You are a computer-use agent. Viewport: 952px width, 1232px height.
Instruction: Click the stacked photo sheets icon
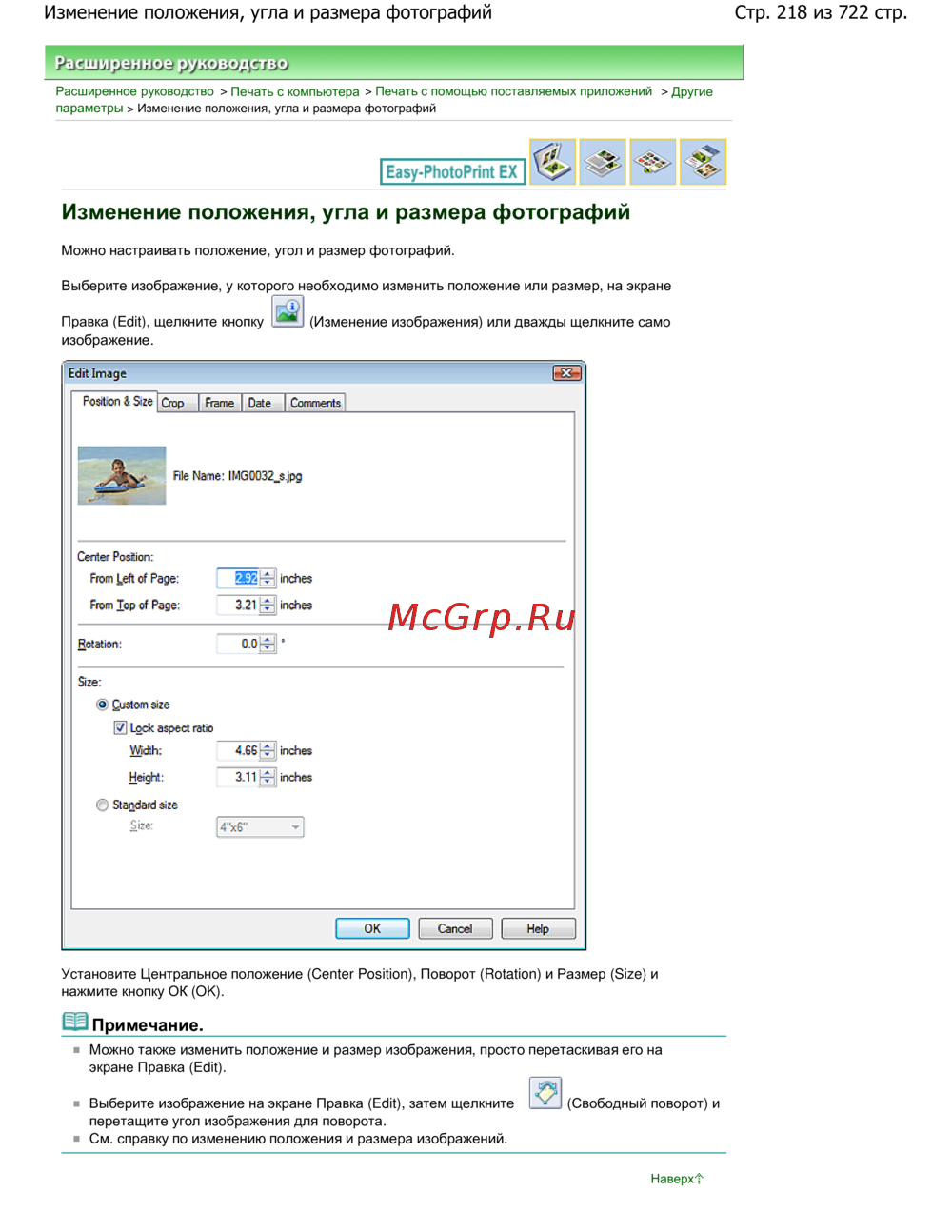coord(603,162)
